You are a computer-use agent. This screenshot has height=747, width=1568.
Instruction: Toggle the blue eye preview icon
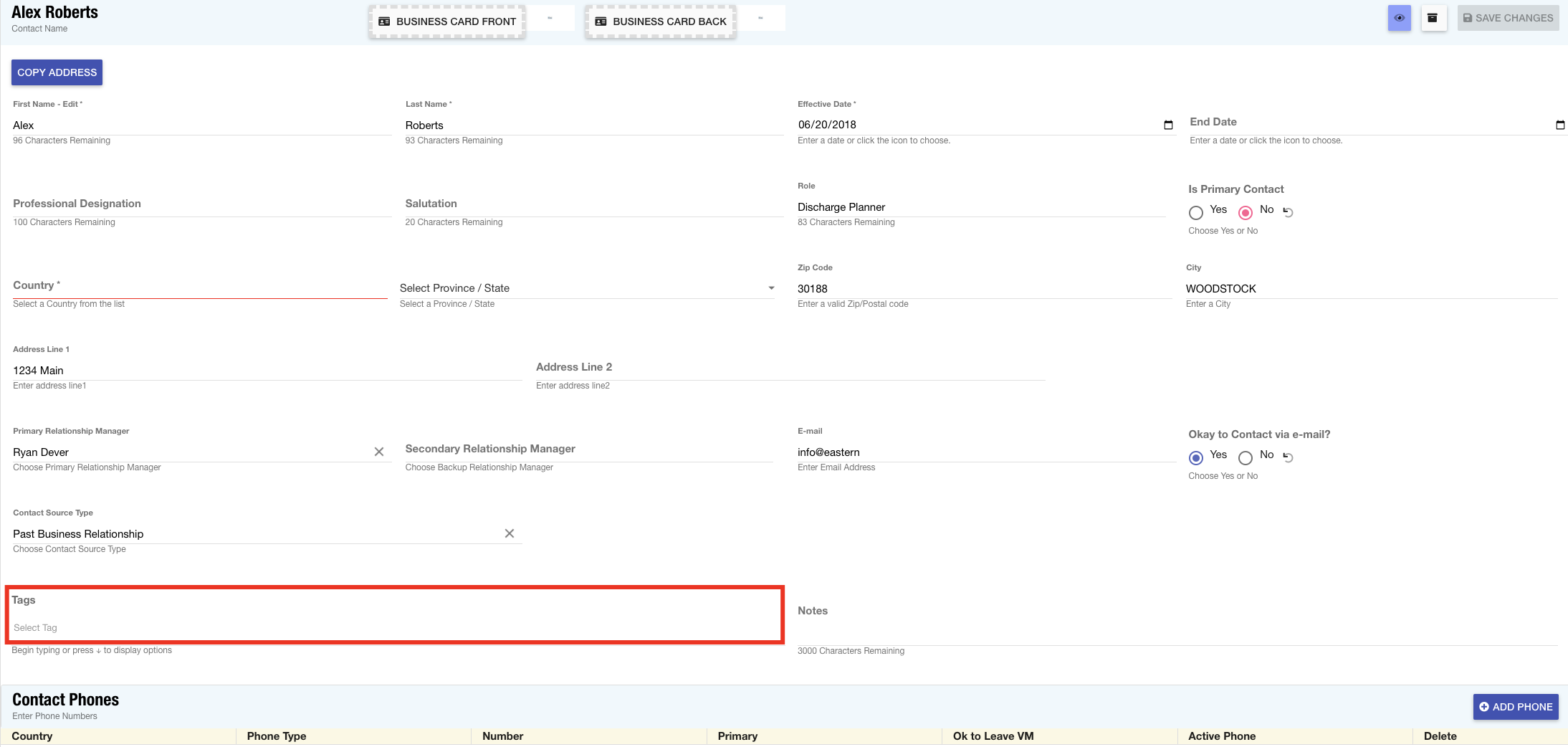point(1400,17)
